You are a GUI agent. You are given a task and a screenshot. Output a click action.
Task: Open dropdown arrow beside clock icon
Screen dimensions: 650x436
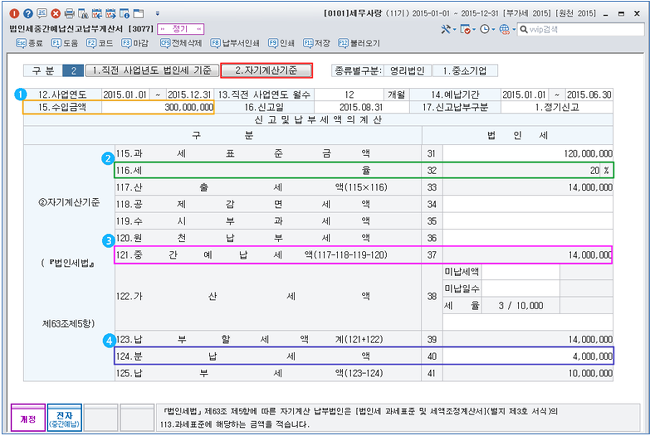493,29
